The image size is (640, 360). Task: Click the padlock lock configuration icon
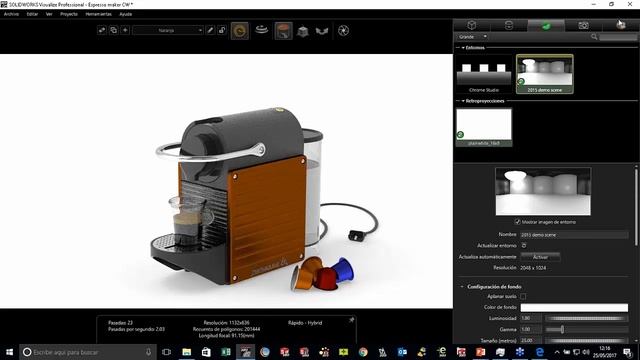coord(222,30)
